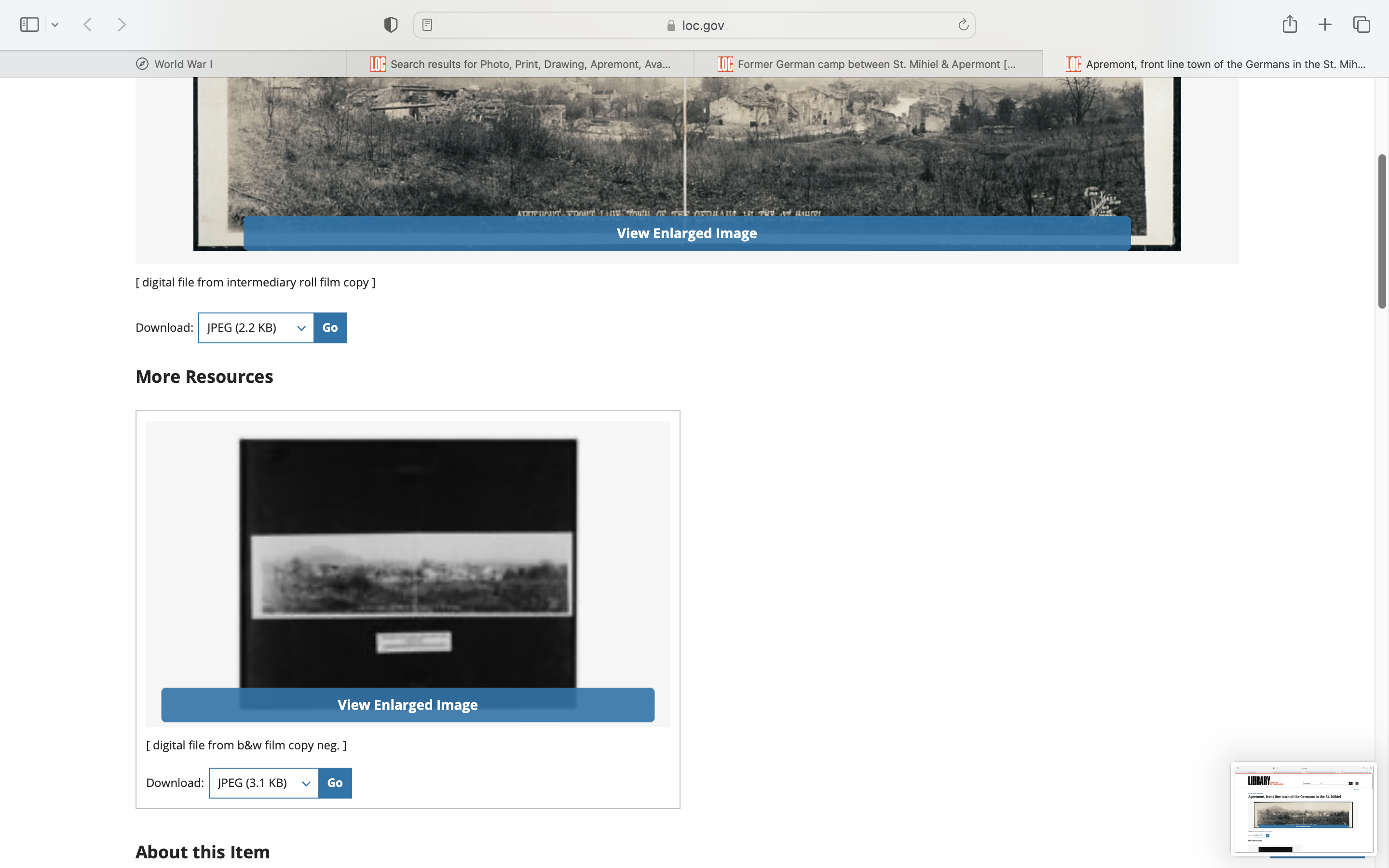Show the tab overview icon
This screenshot has width=1389, height=868.
point(1362,25)
